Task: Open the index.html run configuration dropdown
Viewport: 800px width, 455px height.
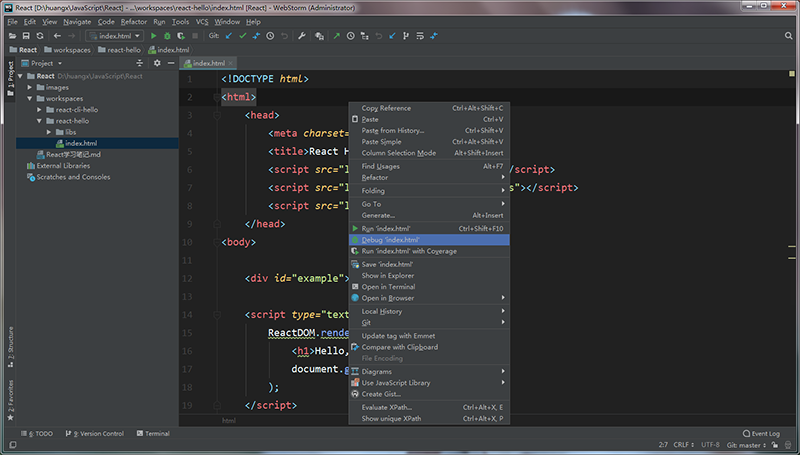Action: click(x=114, y=36)
